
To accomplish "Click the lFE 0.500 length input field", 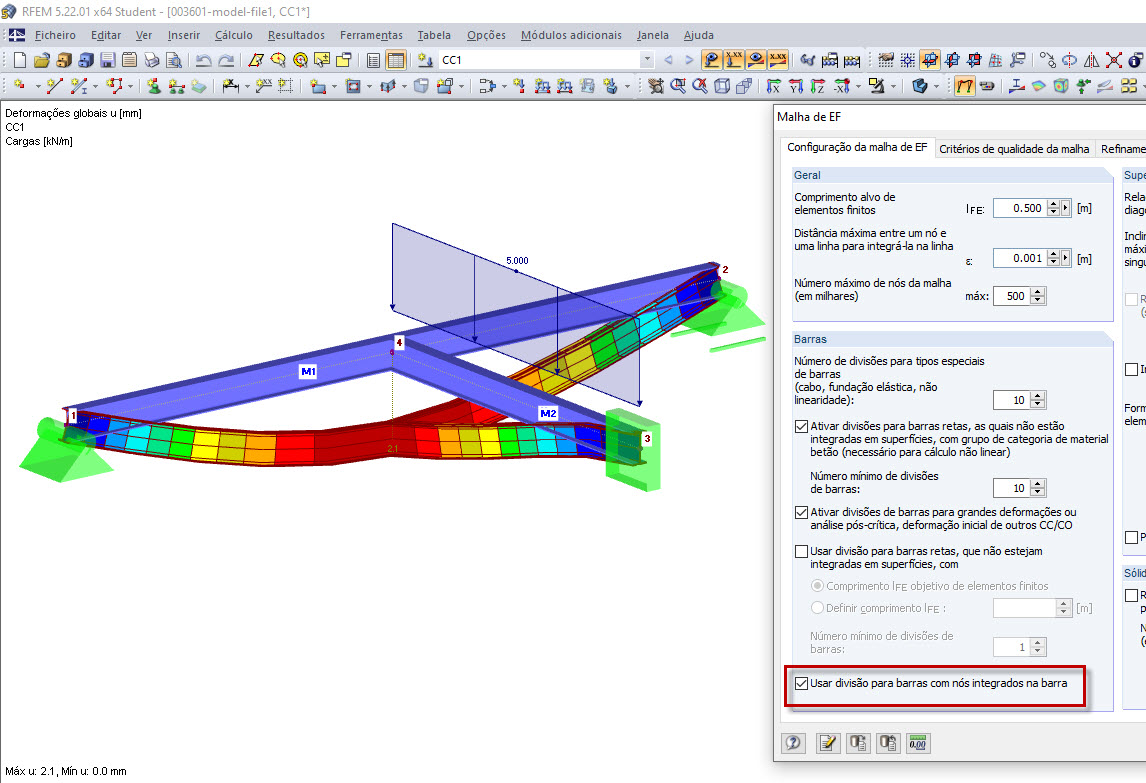I will click(x=1020, y=208).
